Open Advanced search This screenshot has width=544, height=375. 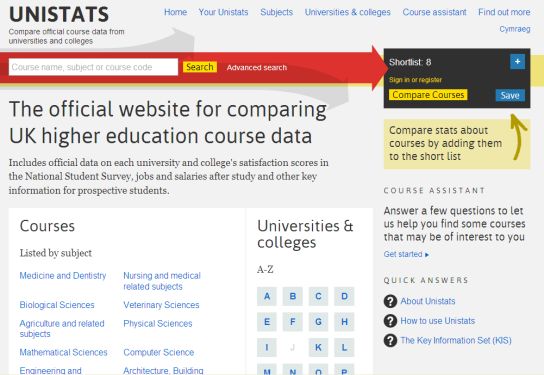pyautogui.click(x=257, y=68)
